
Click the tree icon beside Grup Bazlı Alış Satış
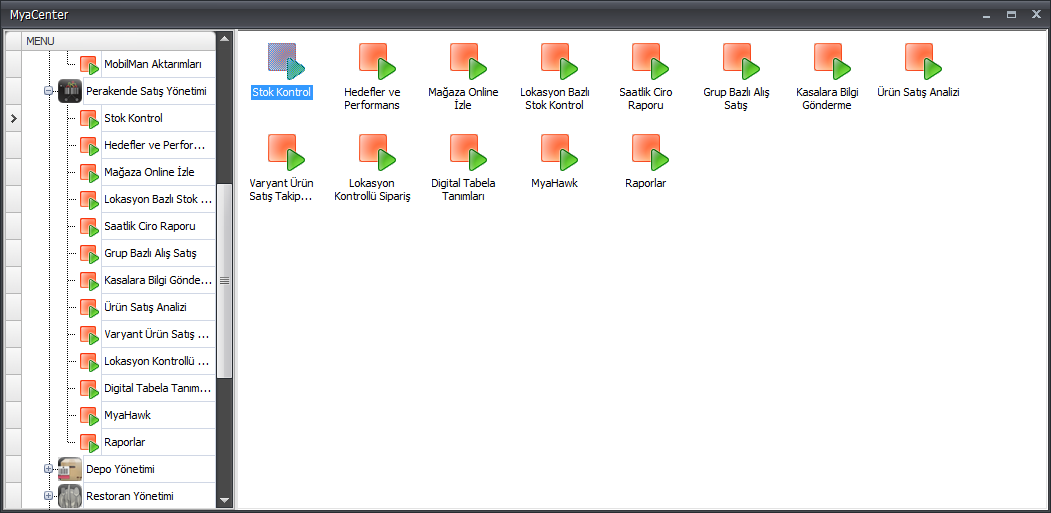pyautogui.click(x=90, y=253)
